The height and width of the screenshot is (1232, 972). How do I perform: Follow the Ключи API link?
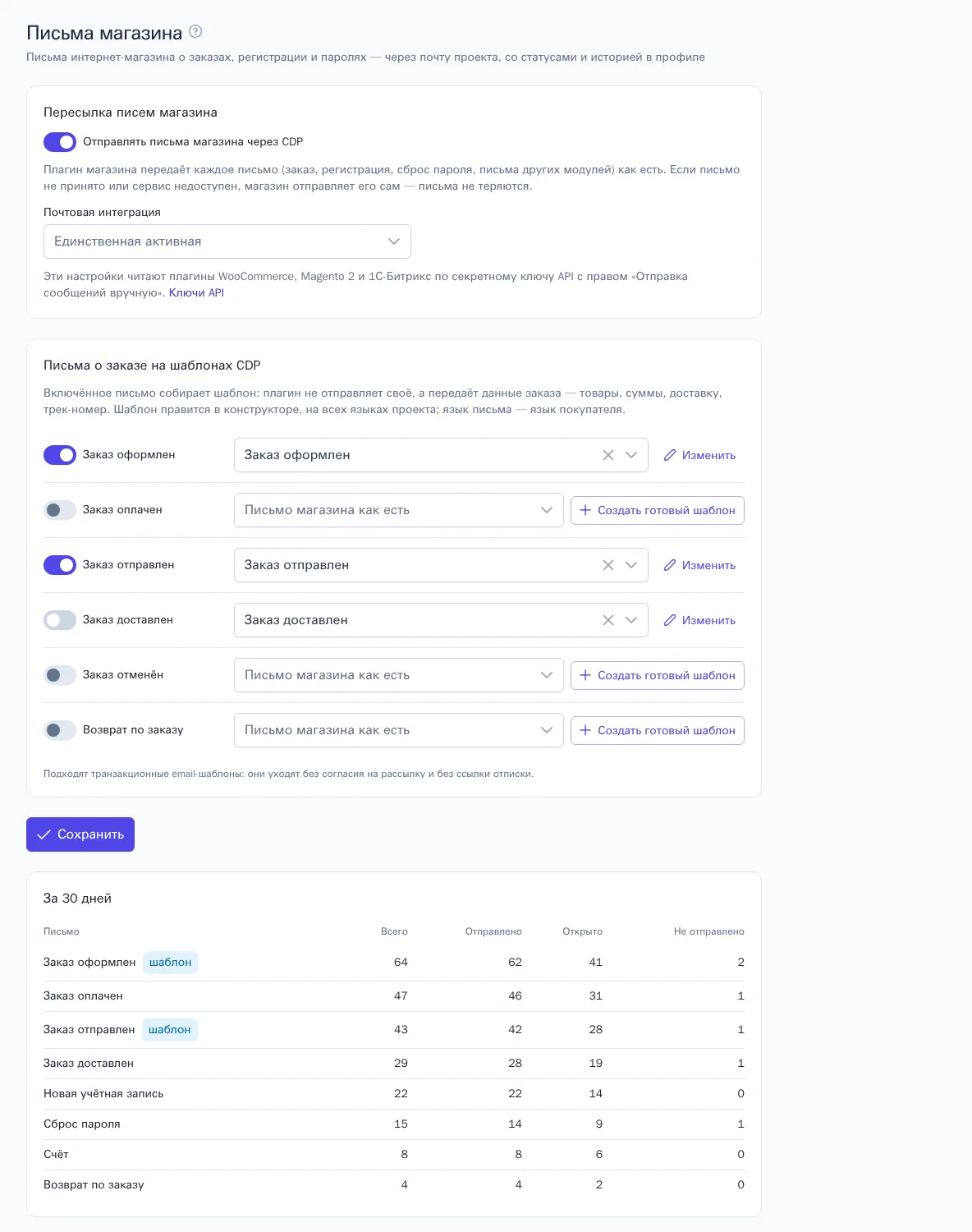tap(196, 292)
